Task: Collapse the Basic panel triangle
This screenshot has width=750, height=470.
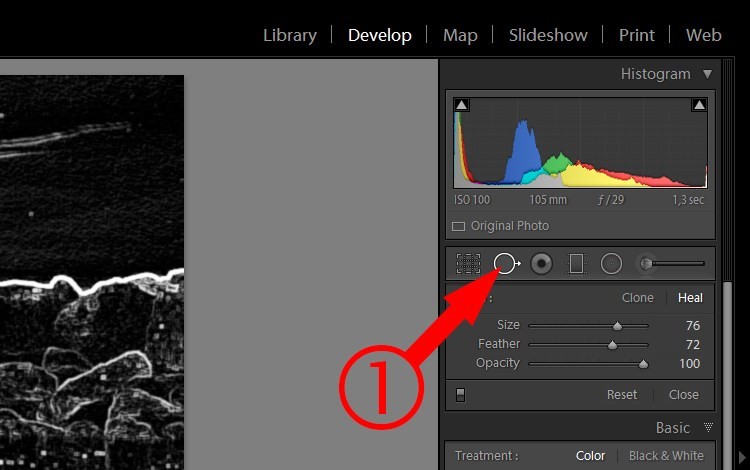Action: (708, 427)
